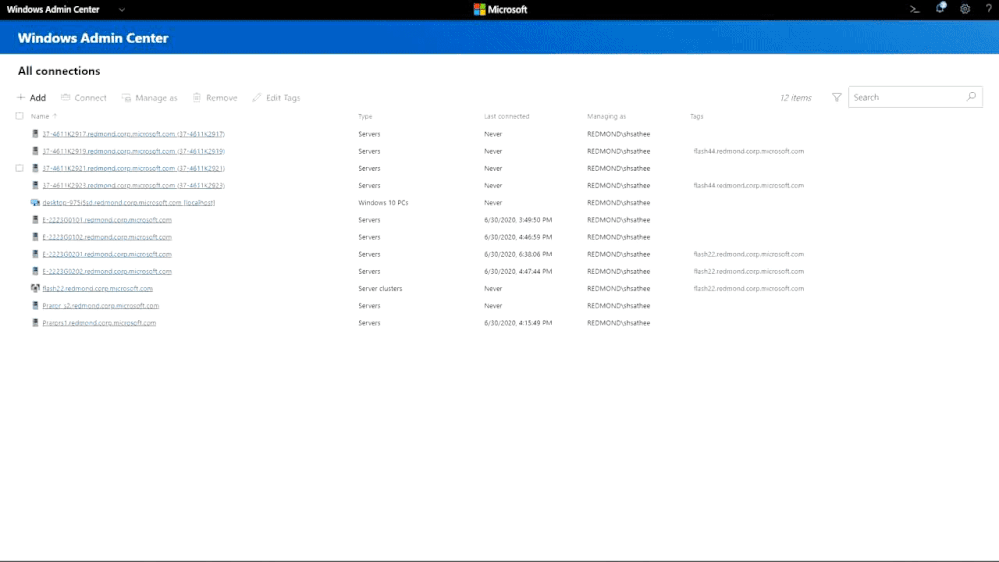Viewport: 999px width, 562px height.
Task: Open the PowerShell console icon
Action: click(x=914, y=10)
